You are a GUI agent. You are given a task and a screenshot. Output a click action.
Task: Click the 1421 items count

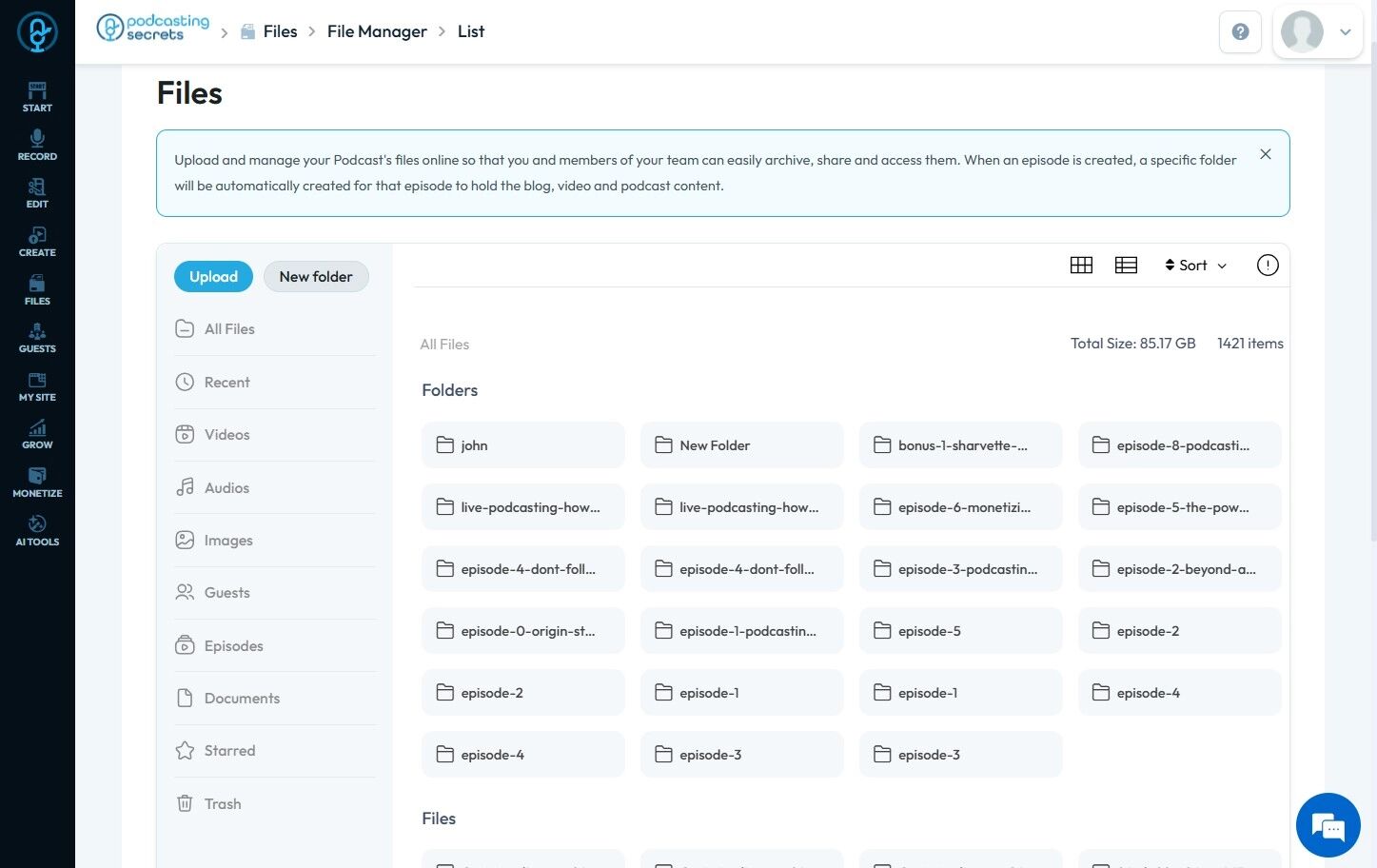point(1250,344)
